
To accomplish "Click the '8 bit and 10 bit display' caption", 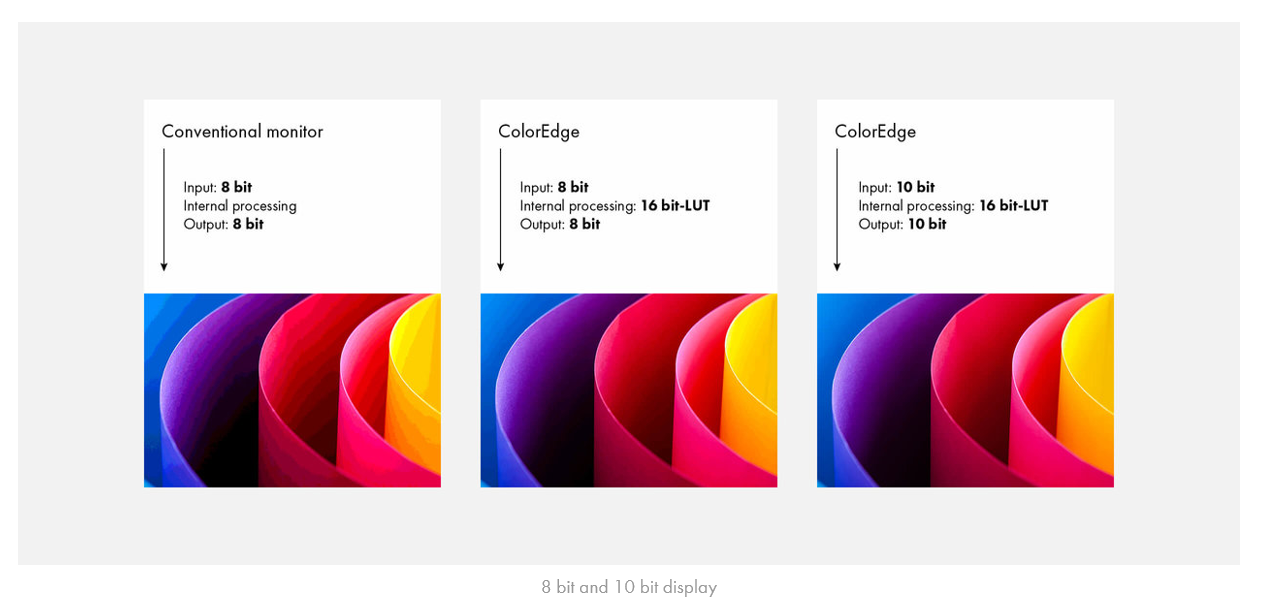I will (x=629, y=587).
